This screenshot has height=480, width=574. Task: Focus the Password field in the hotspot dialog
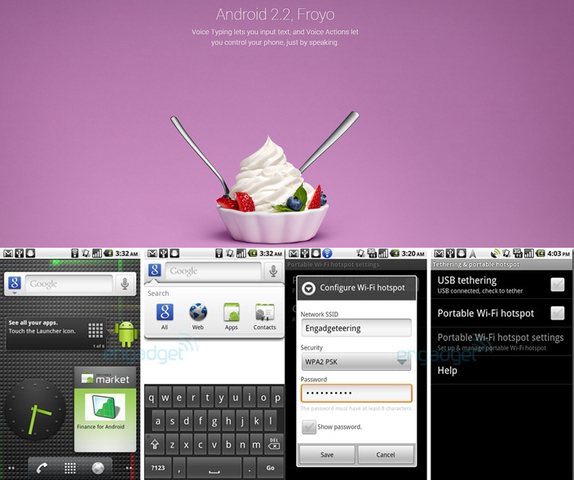tap(356, 393)
